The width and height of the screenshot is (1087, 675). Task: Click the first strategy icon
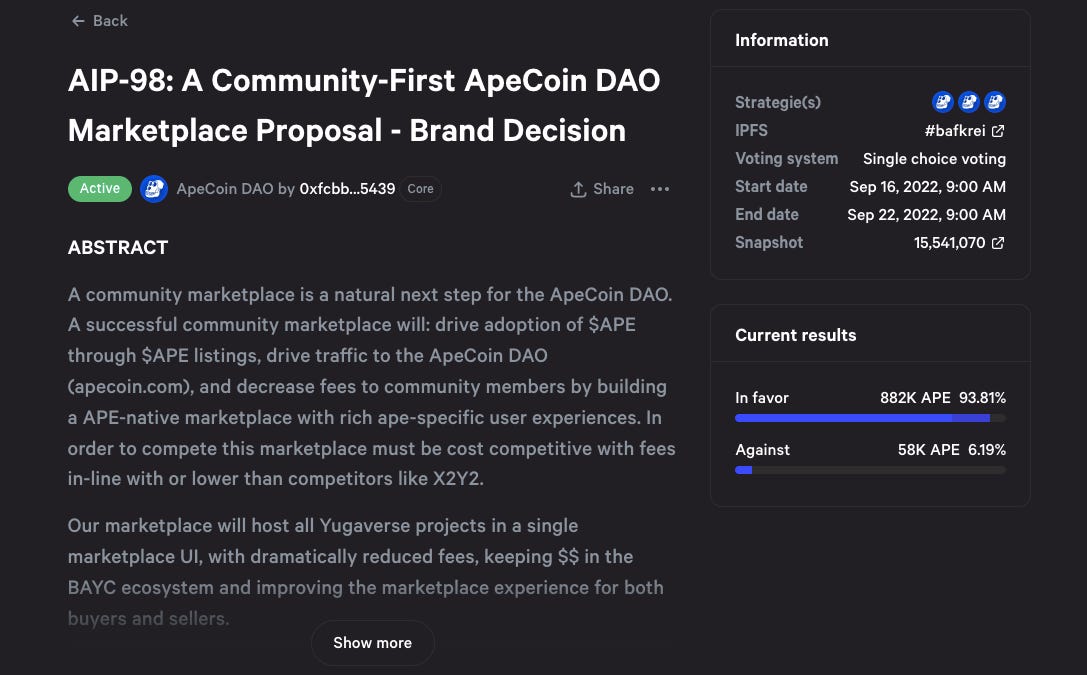pos(942,102)
